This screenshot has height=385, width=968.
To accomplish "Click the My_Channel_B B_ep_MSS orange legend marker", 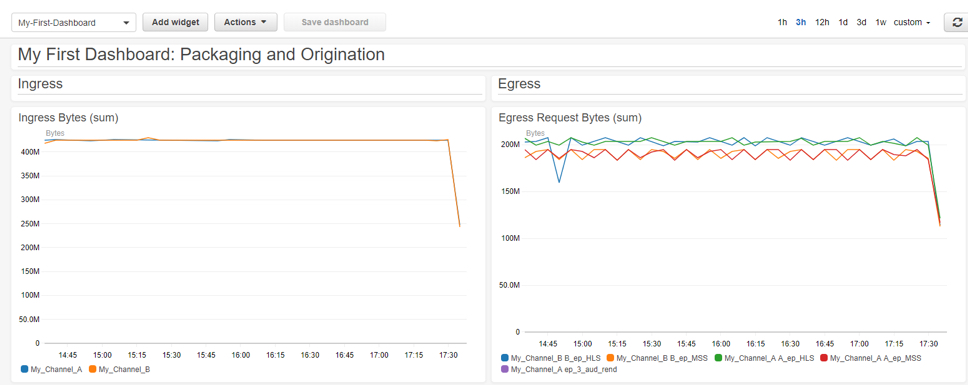I will click(611, 358).
